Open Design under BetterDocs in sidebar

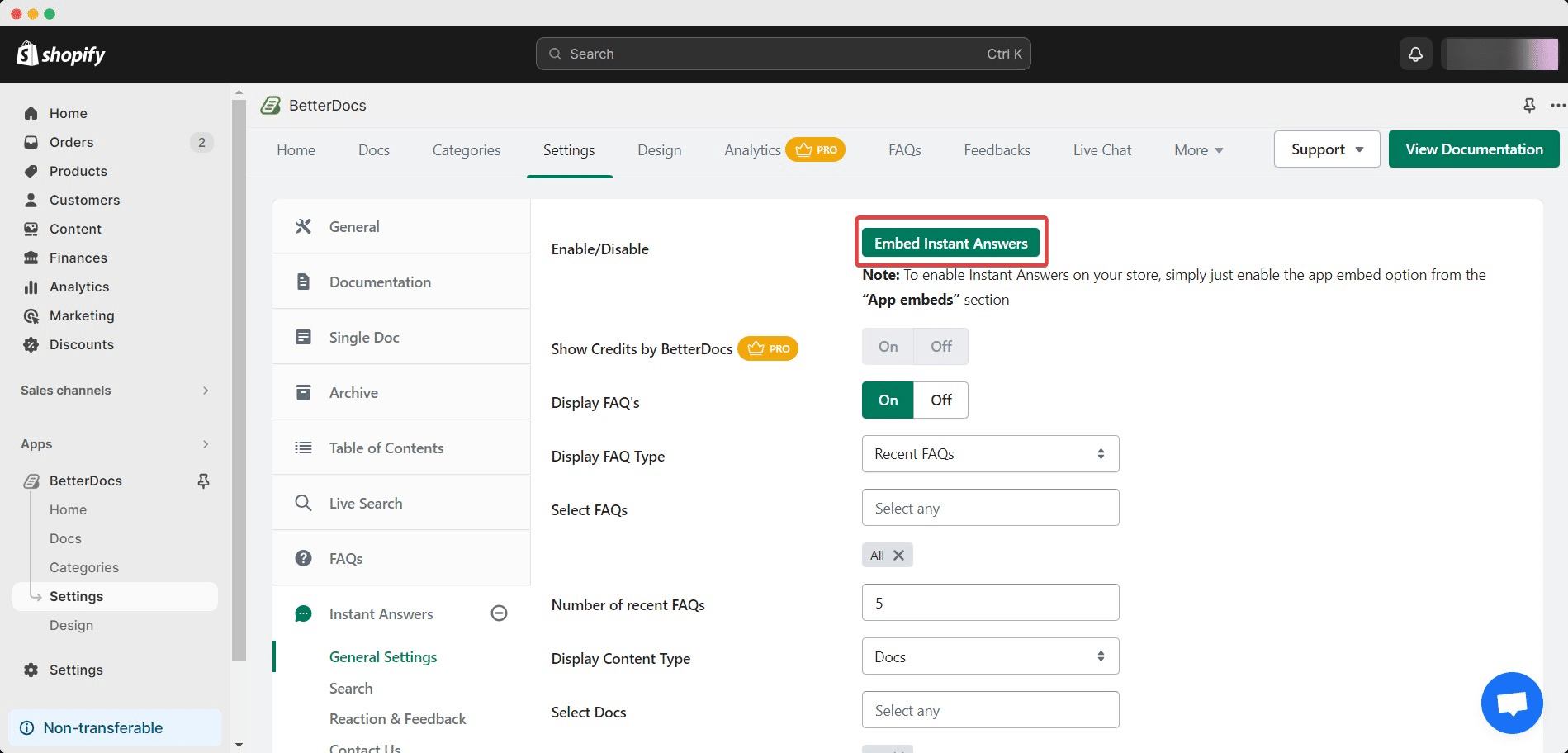[71, 625]
